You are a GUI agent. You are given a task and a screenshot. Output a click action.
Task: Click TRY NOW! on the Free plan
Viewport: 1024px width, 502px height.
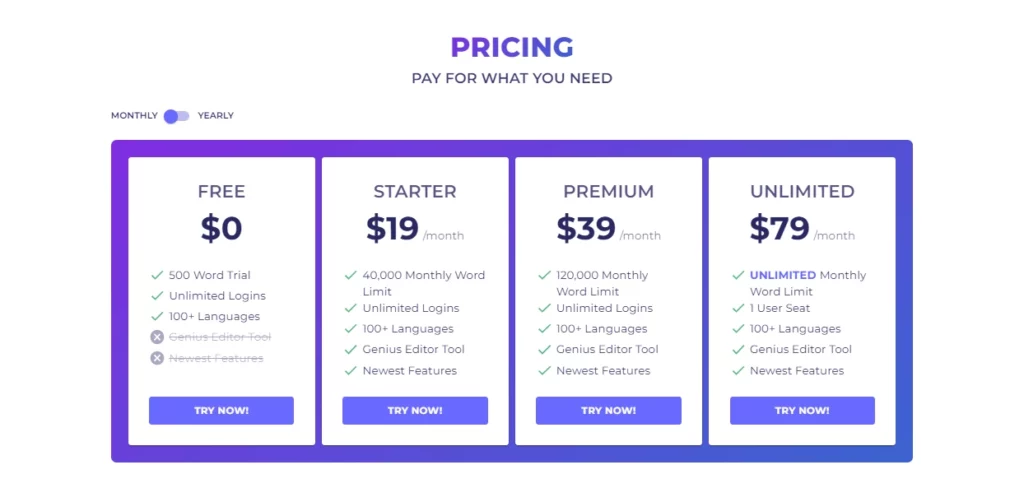221,411
